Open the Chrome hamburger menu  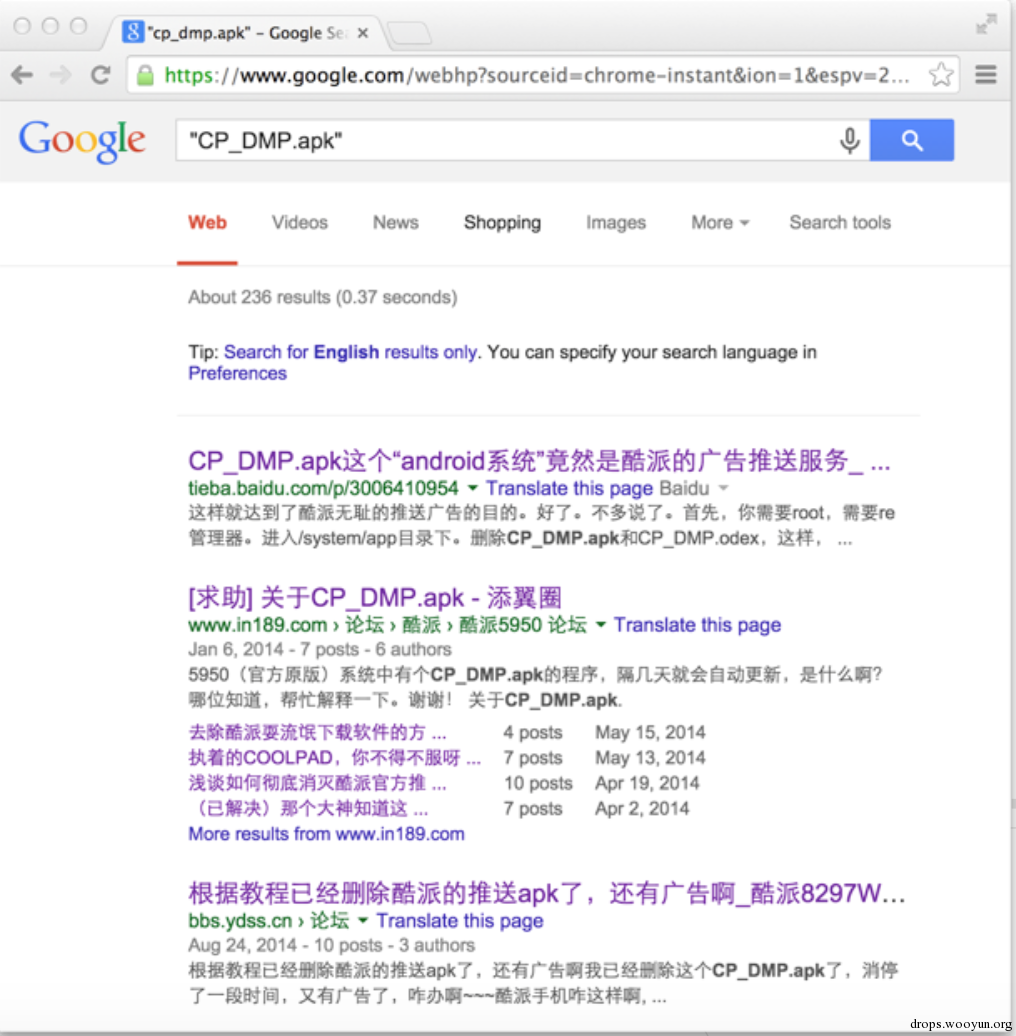click(986, 75)
